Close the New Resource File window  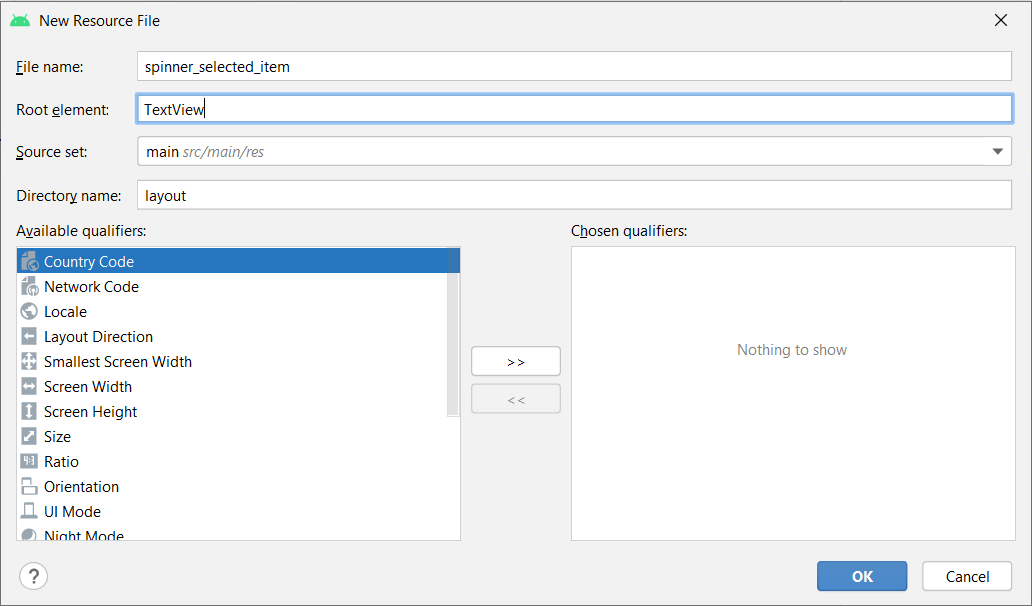point(1001,20)
